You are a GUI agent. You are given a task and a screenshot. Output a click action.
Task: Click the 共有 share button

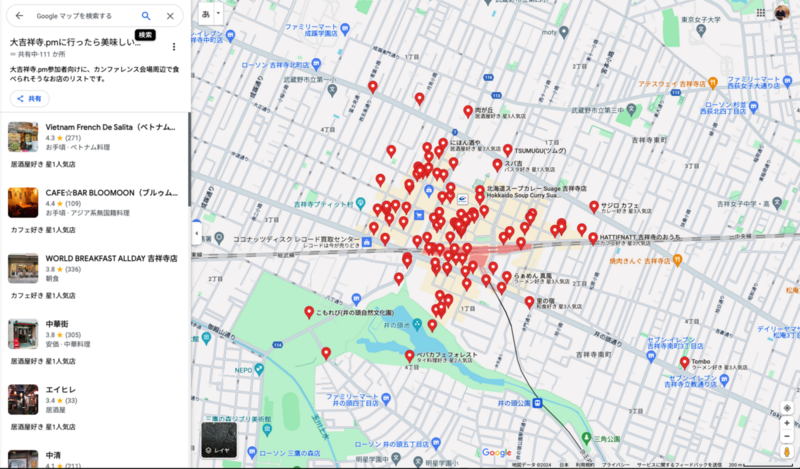coord(30,98)
